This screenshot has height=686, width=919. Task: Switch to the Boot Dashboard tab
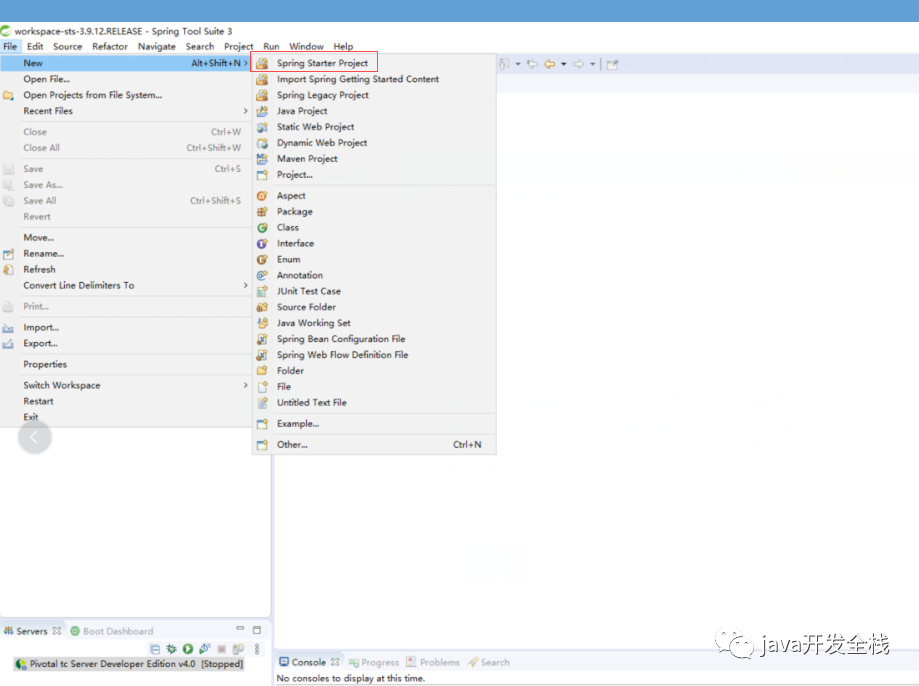tap(117, 631)
